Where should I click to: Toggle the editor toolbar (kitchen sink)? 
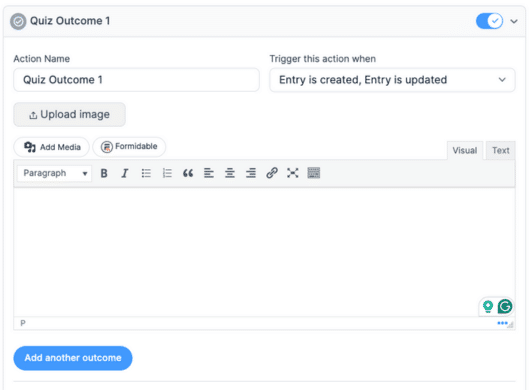coord(314,173)
